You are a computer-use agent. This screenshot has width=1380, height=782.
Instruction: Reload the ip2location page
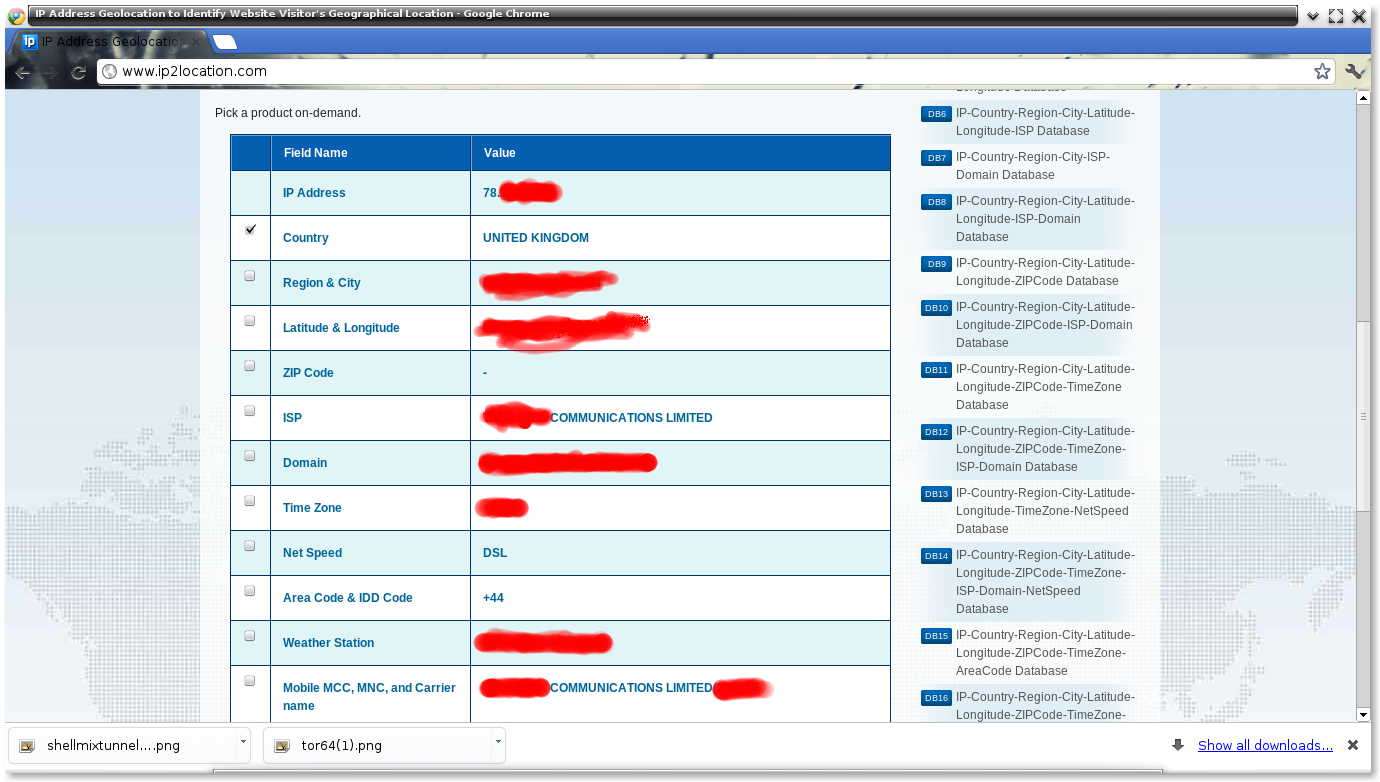click(x=78, y=72)
